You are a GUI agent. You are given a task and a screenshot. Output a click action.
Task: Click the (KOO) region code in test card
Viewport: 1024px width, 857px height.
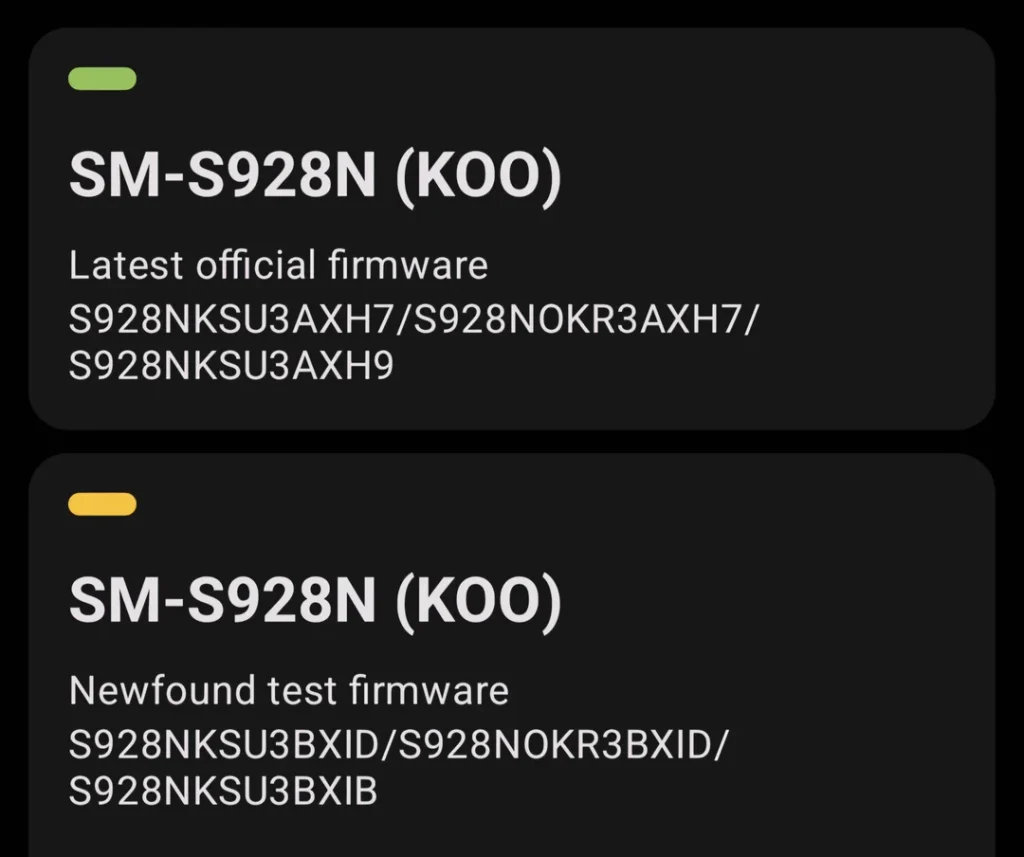pyautogui.click(x=477, y=601)
